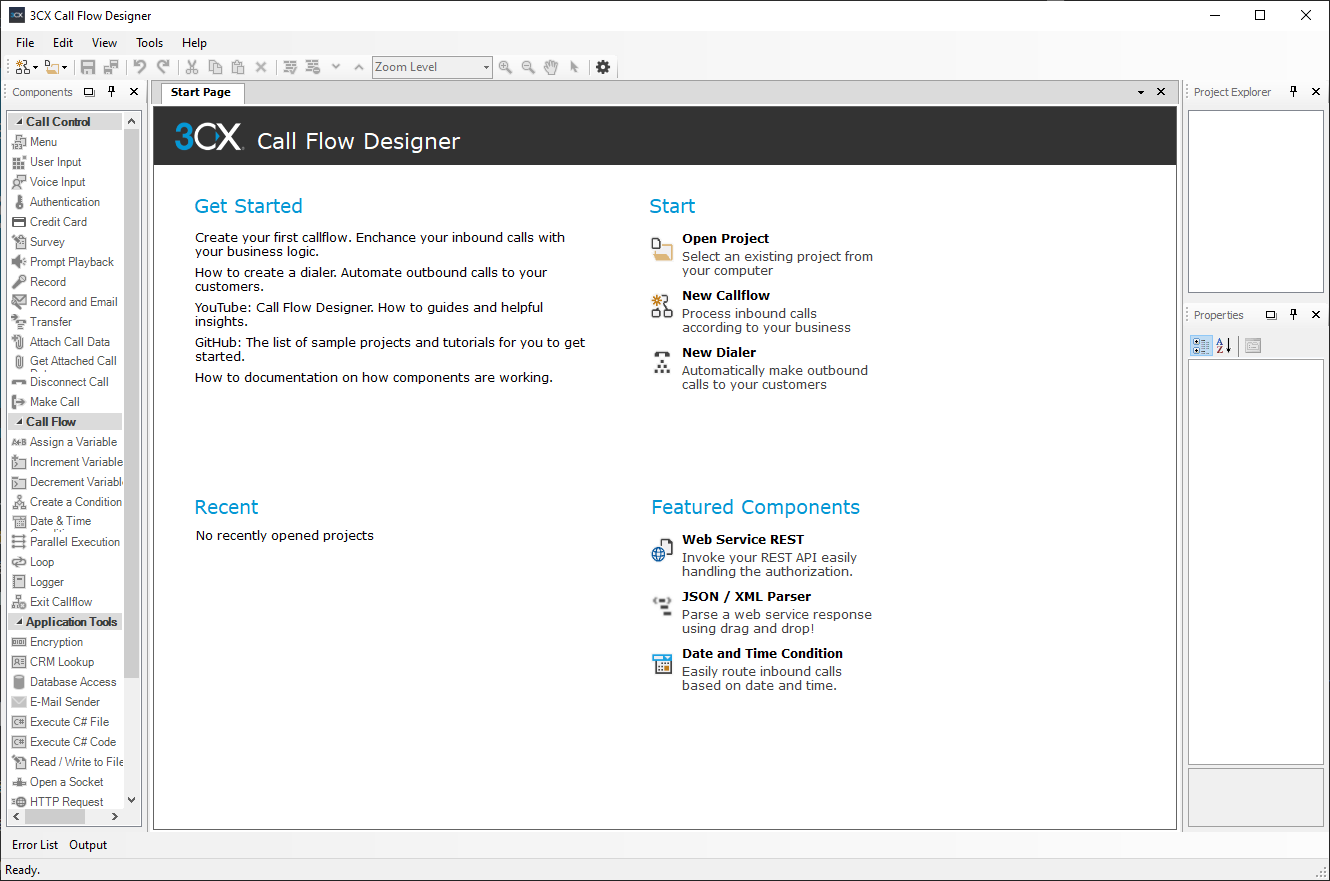Click the Date and Time Condition calendar icon
This screenshot has width=1330, height=881.
click(661, 664)
